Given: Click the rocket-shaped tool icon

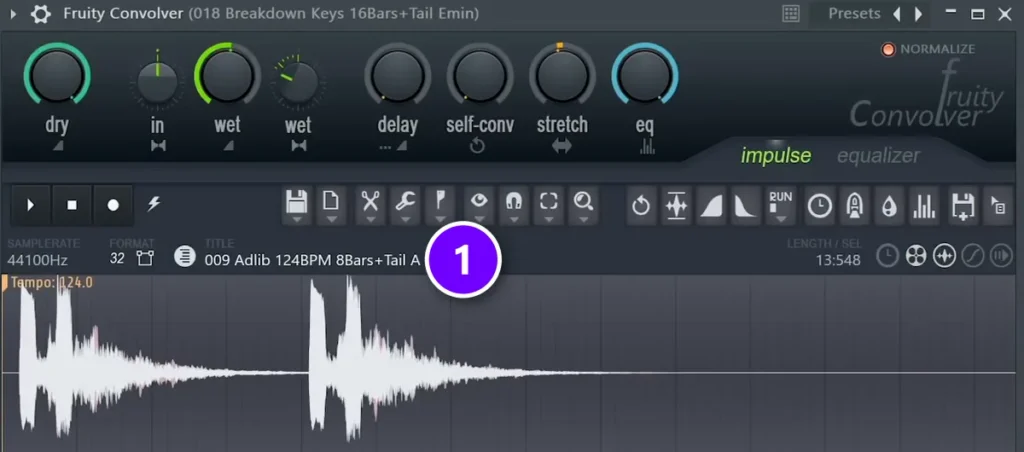Looking at the screenshot, I should pyautogui.click(x=854, y=206).
